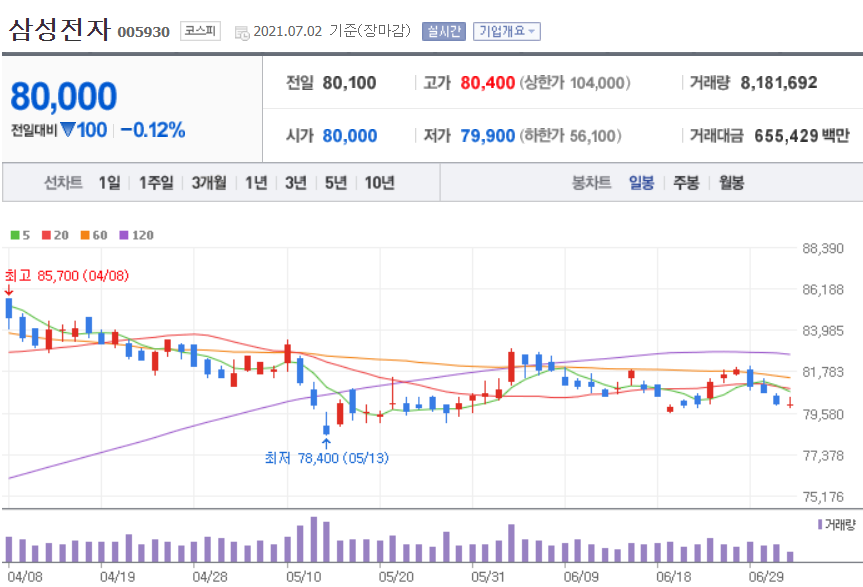Click the orange 60-day average legend swatch
Viewport: 863px width, 587px height.
85,235
